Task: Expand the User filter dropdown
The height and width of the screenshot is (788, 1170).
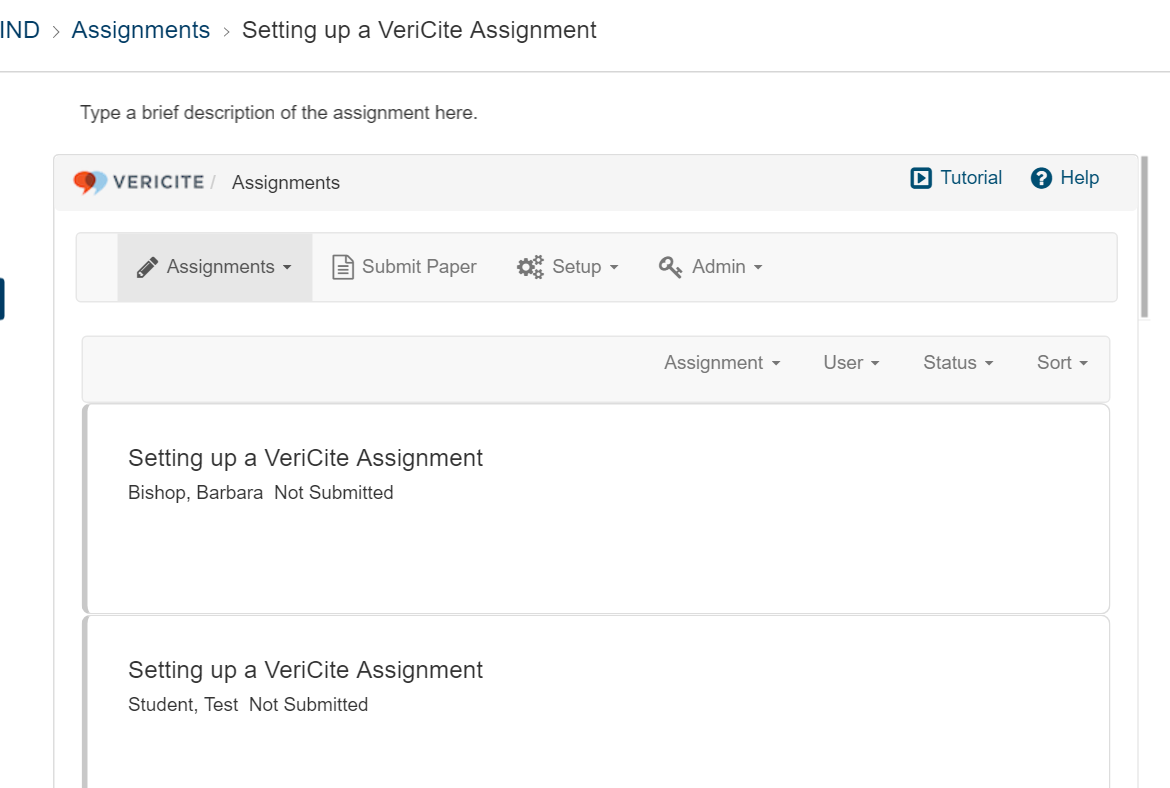Action: coord(851,363)
